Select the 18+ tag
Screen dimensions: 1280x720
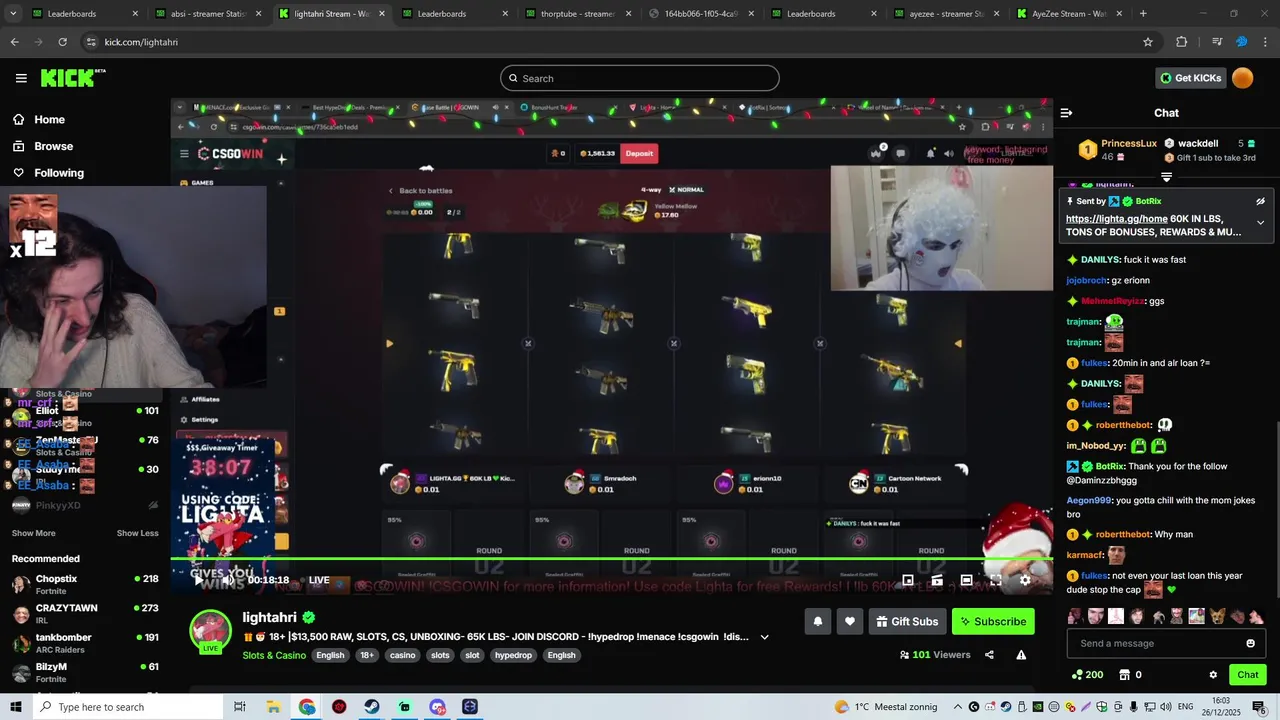367,655
